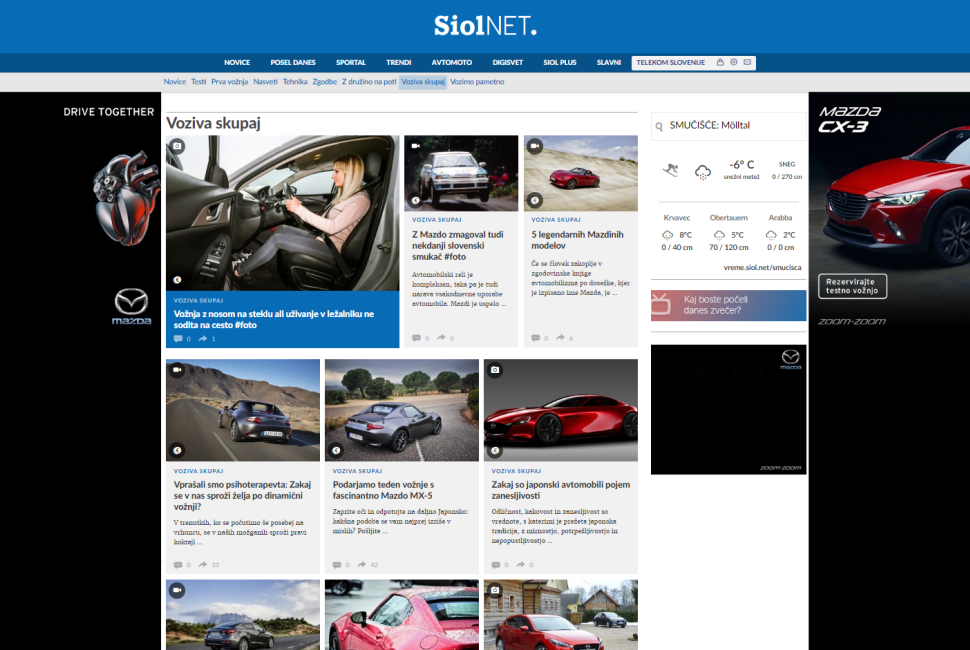This screenshot has height=650, width=970.
Task: Click TELEKOM SLOVENIJE link
Action: pos(671,62)
